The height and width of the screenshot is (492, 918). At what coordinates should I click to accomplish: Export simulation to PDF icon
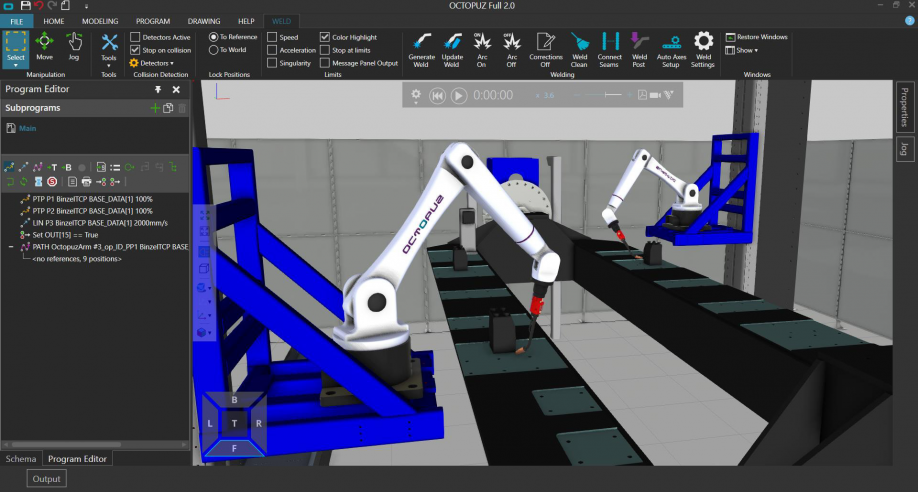pos(642,95)
